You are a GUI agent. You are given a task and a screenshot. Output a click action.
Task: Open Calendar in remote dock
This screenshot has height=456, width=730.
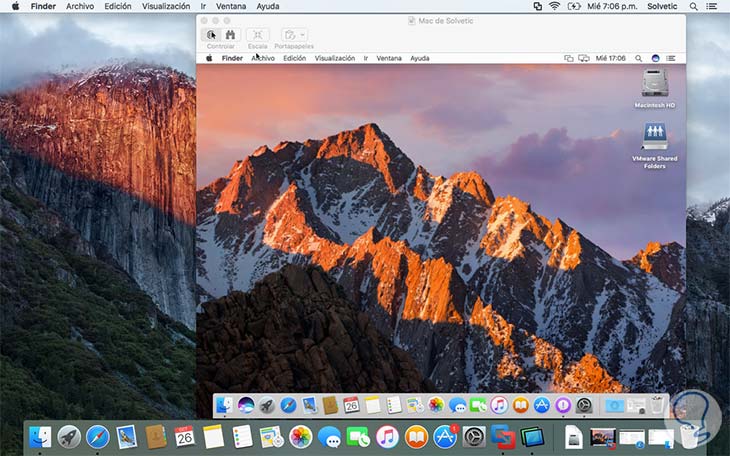351,405
